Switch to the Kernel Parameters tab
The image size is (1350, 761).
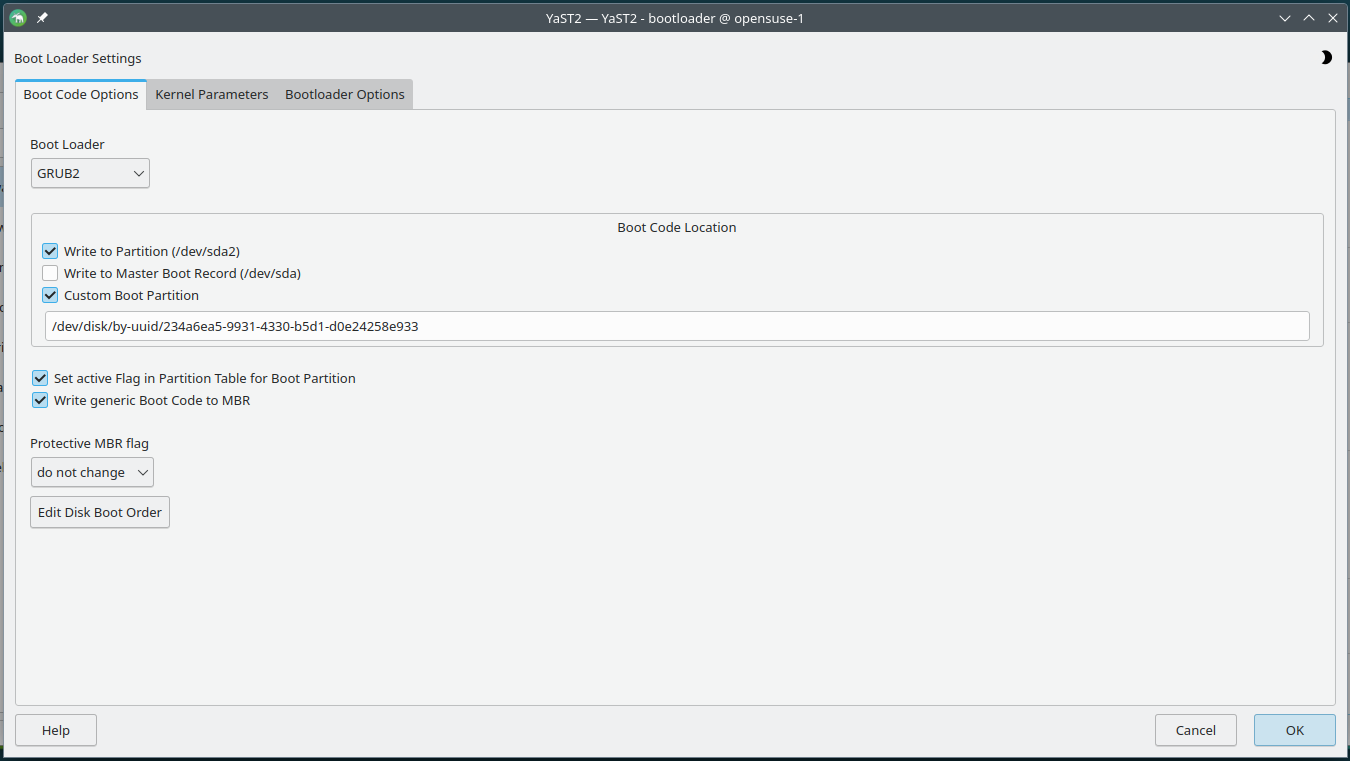click(212, 95)
